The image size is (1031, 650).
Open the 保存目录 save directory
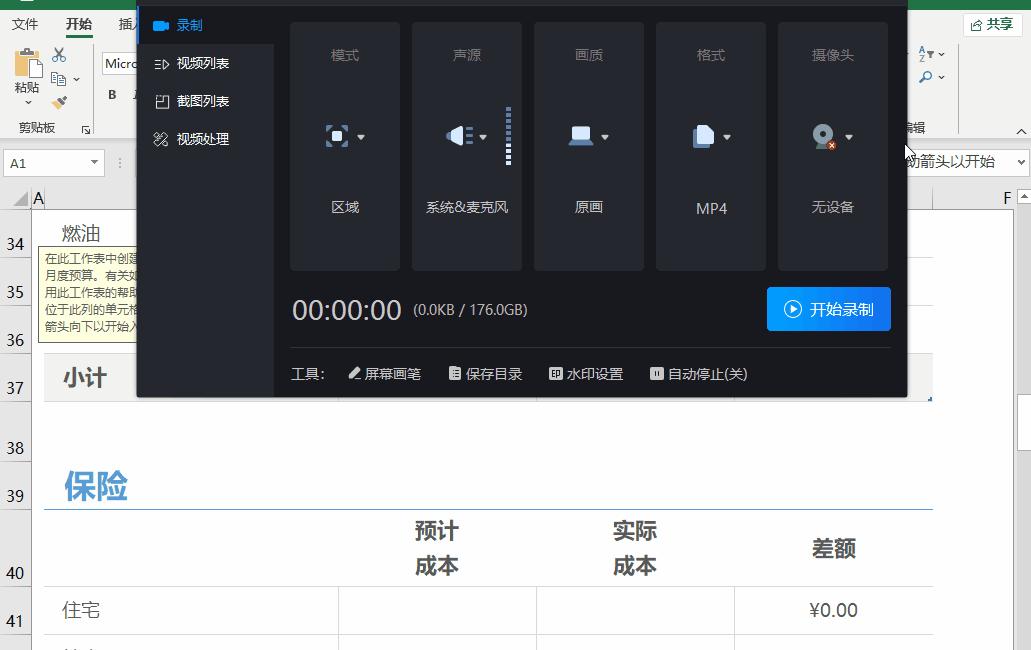point(485,373)
